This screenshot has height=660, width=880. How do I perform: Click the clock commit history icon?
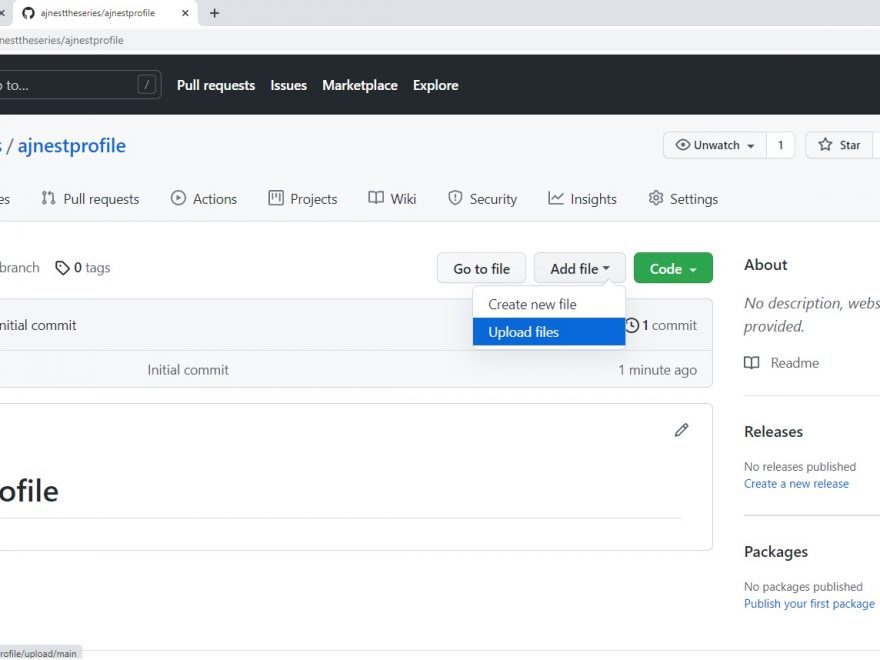(632, 325)
